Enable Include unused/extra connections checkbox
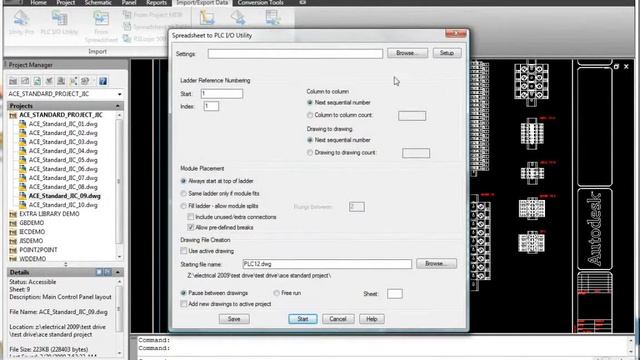This screenshot has height=360, width=640. click(190, 217)
